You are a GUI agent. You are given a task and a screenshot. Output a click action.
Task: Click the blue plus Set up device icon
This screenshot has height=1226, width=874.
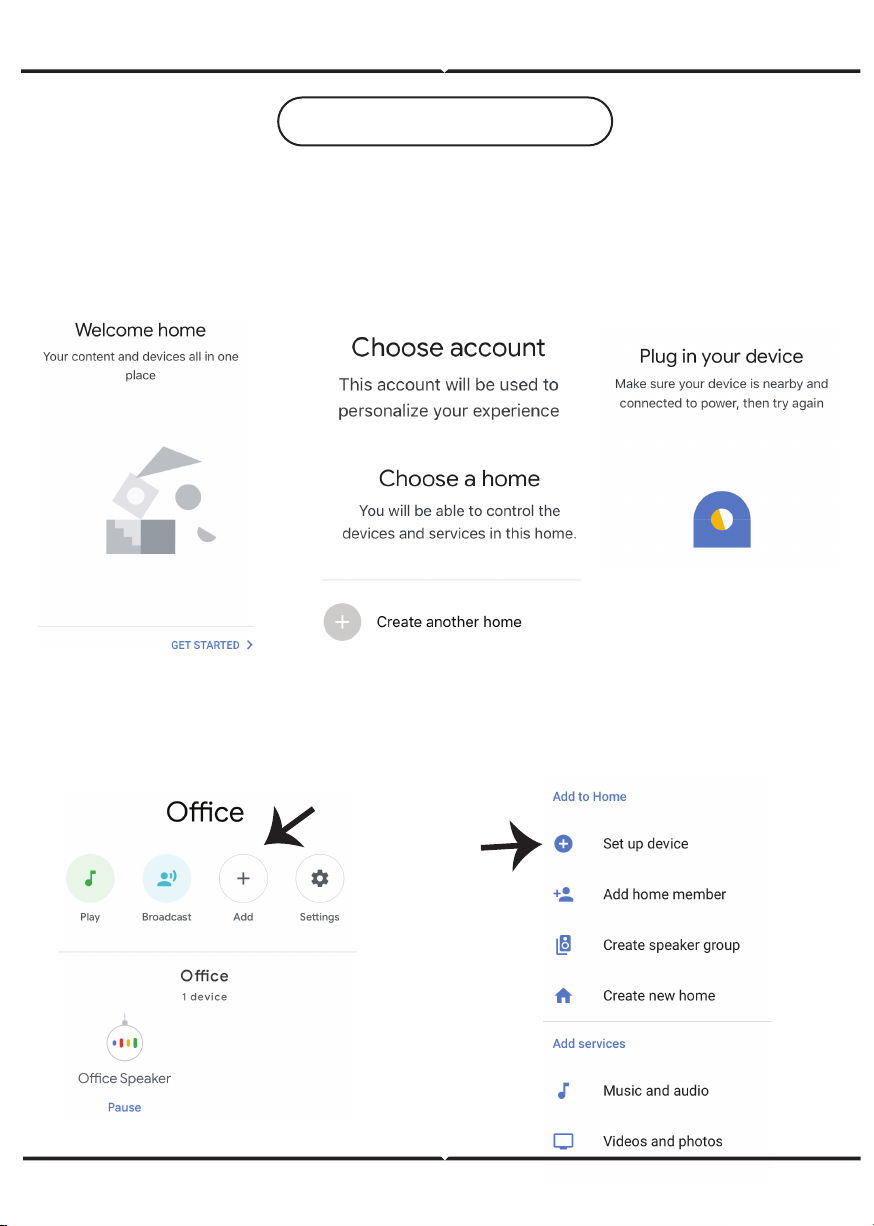tap(564, 844)
